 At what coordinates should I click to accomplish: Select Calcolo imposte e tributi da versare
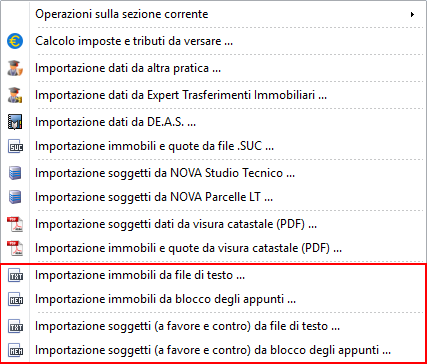tap(213, 41)
